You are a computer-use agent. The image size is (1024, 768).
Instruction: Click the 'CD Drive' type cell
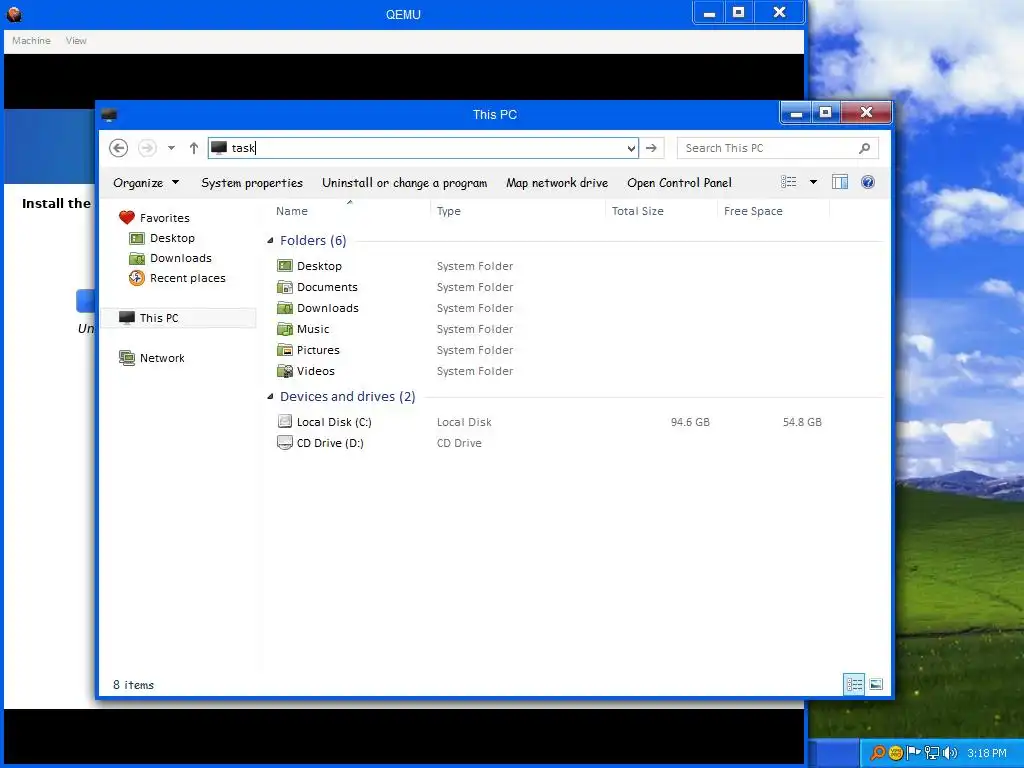459,443
